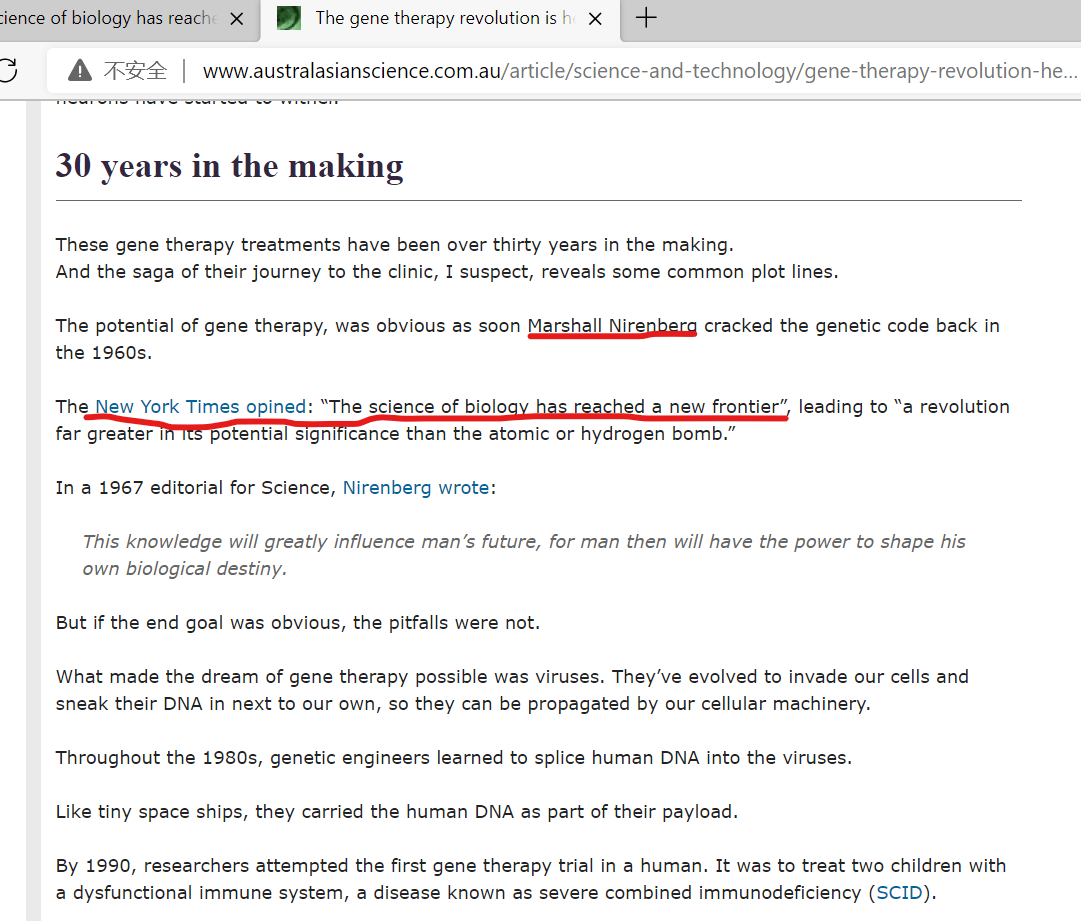The width and height of the screenshot is (1081, 921).
Task: Click the 'Throughout the 1980s' paragraph
Action: pos(453,757)
